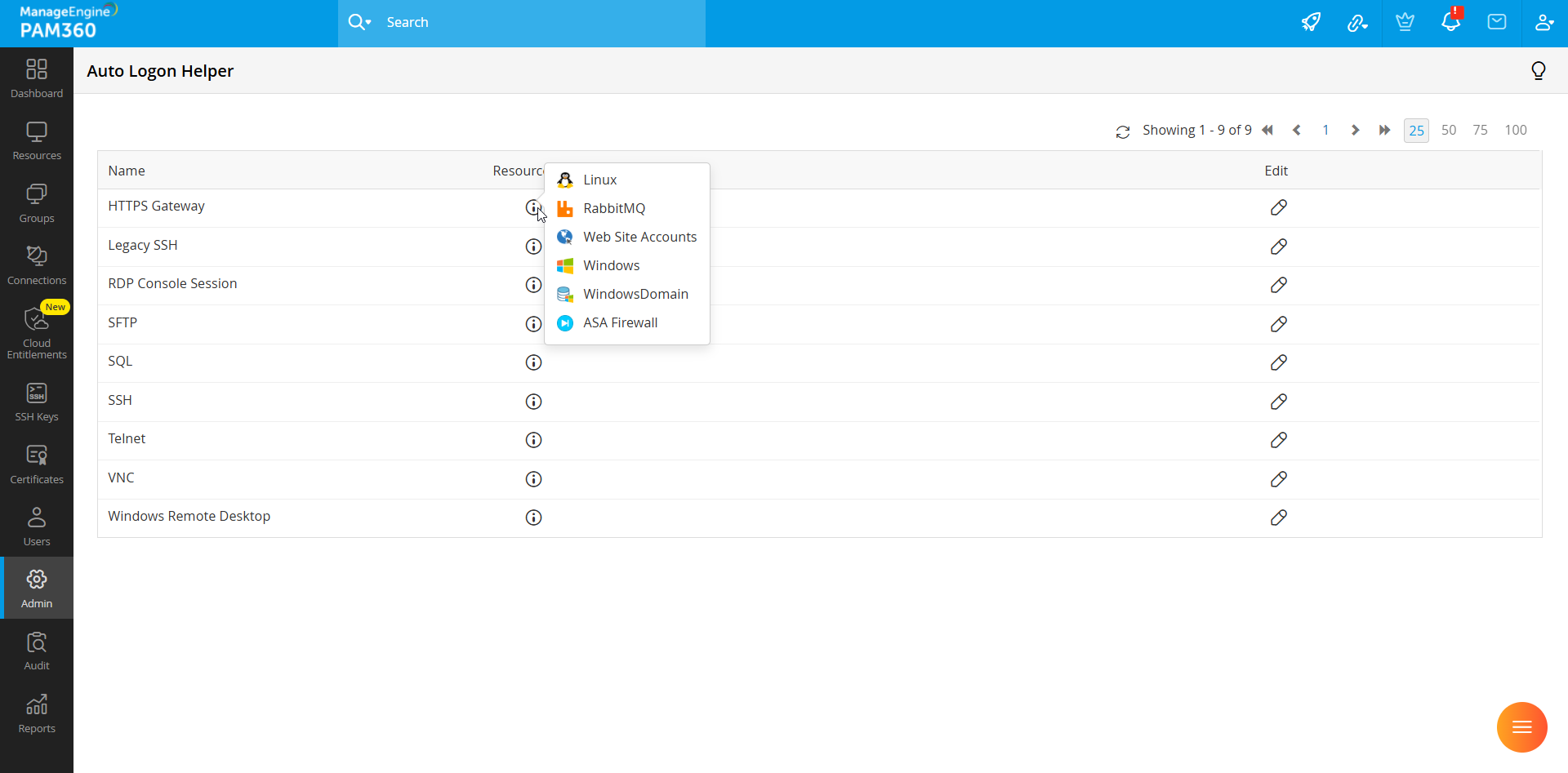Click refresh icon beside Showing 1 - 9
Viewport: 1568px width, 773px height.
pos(1123,131)
